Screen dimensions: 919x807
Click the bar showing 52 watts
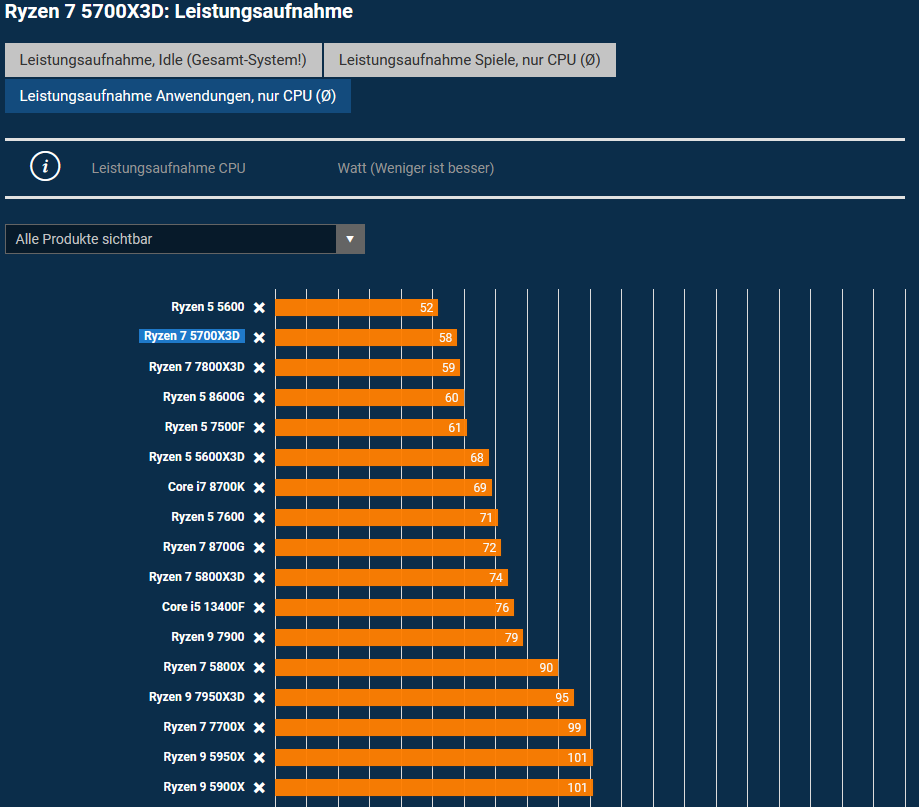tap(356, 308)
